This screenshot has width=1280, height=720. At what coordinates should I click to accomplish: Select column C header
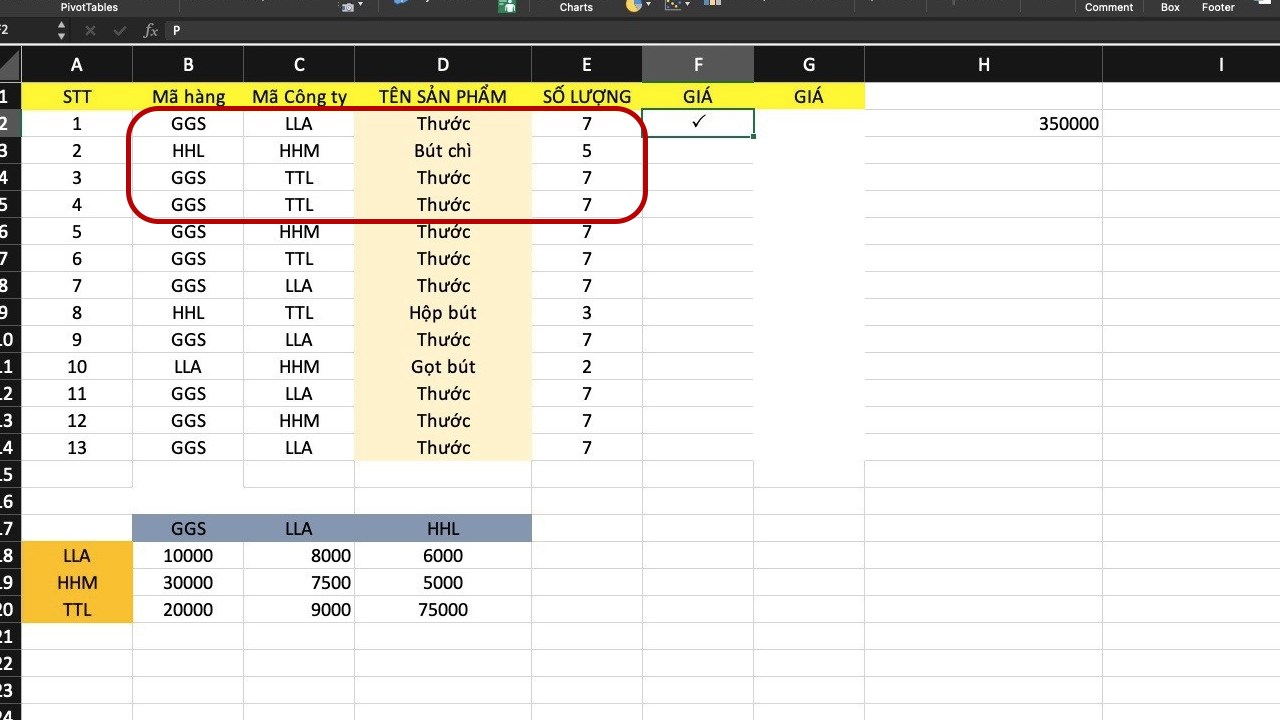[x=299, y=65]
